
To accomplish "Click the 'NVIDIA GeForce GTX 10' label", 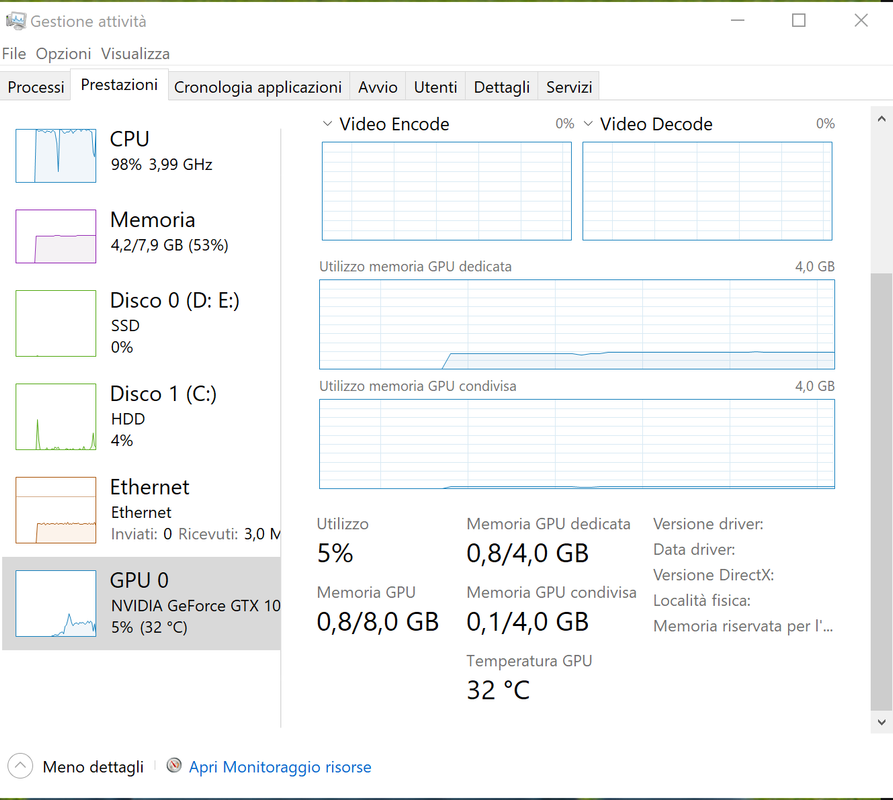I will coord(195,606).
